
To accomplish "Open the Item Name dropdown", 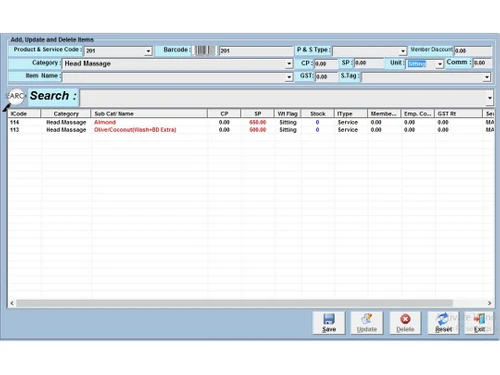I will (x=289, y=77).
